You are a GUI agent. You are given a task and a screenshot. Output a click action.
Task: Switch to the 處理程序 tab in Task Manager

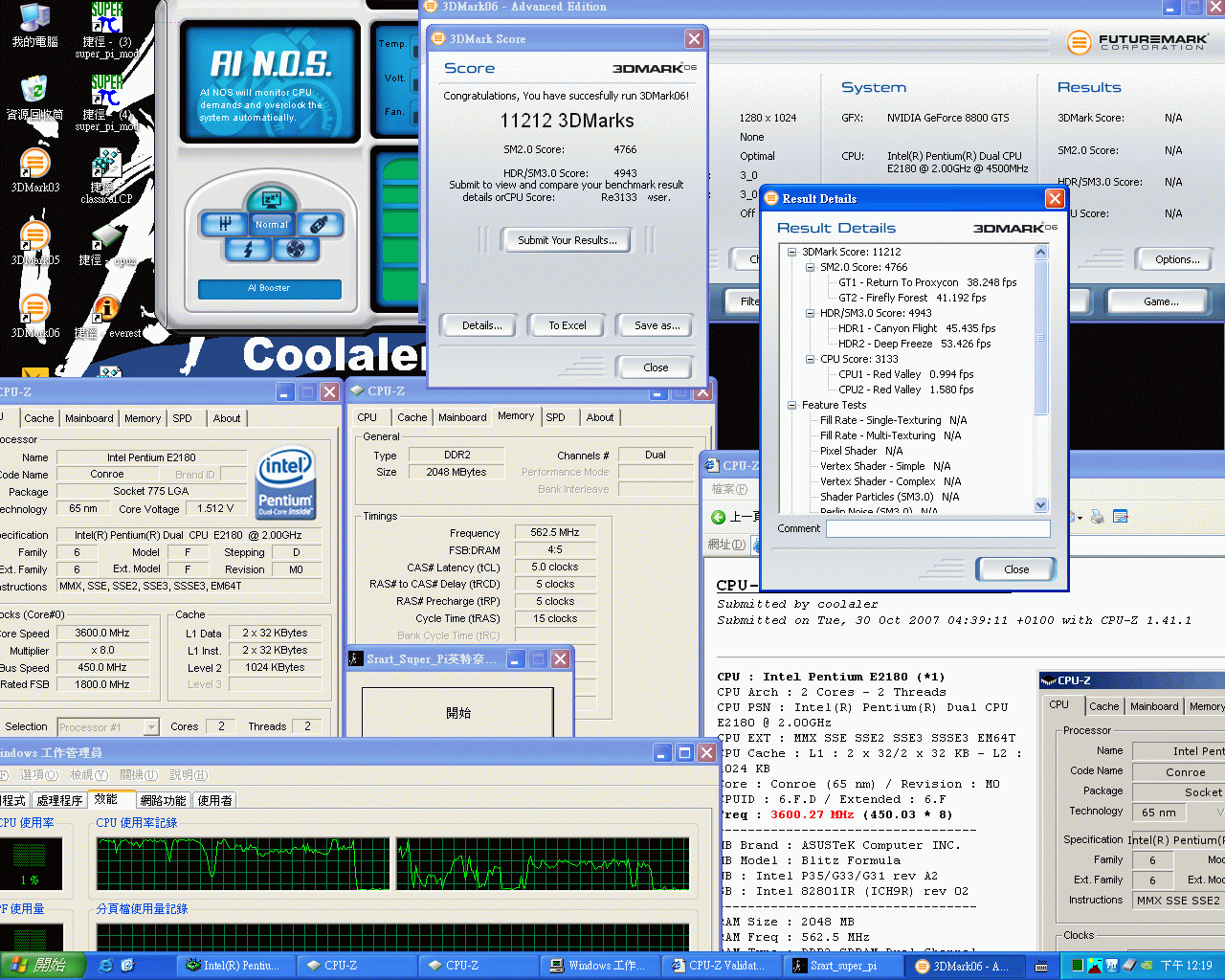click(59, 800)
